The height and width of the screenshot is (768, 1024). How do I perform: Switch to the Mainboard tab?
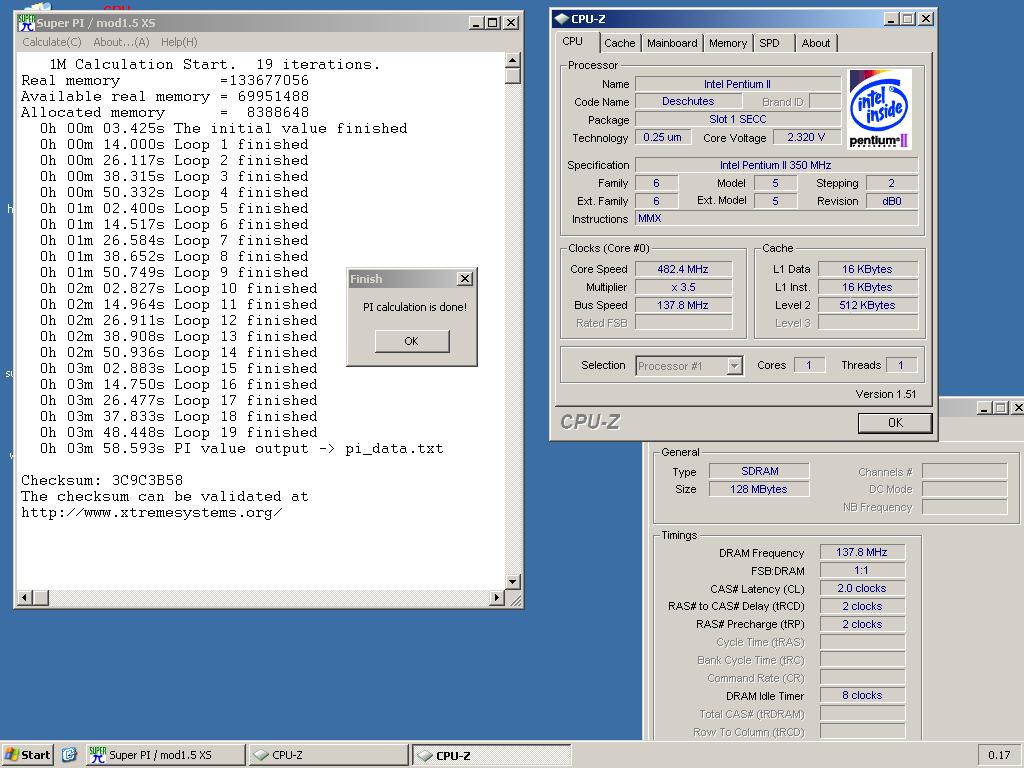[672, 43]
